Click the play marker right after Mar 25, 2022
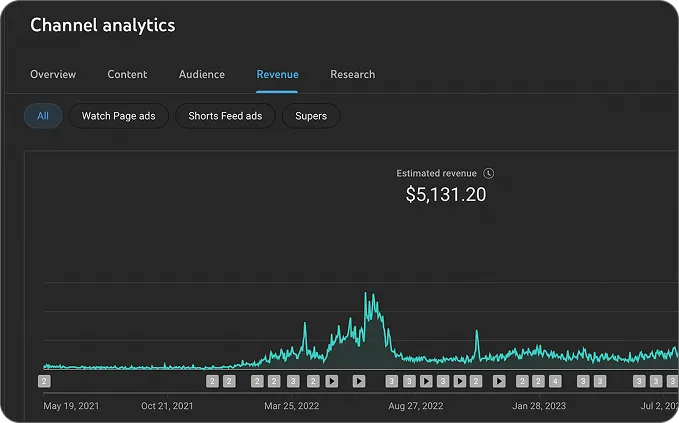The image size is (679, 423). pyautogui.click(x=332, y=381)
